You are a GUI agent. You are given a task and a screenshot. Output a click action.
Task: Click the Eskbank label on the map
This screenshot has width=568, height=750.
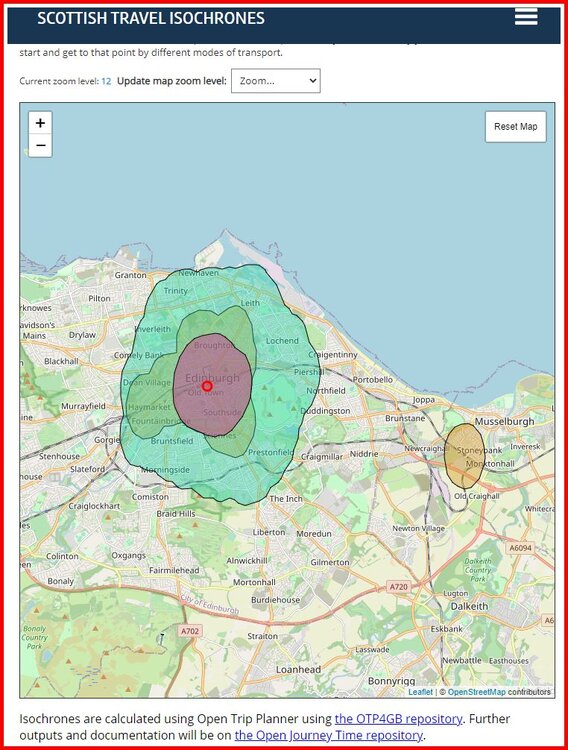(446, 629)
